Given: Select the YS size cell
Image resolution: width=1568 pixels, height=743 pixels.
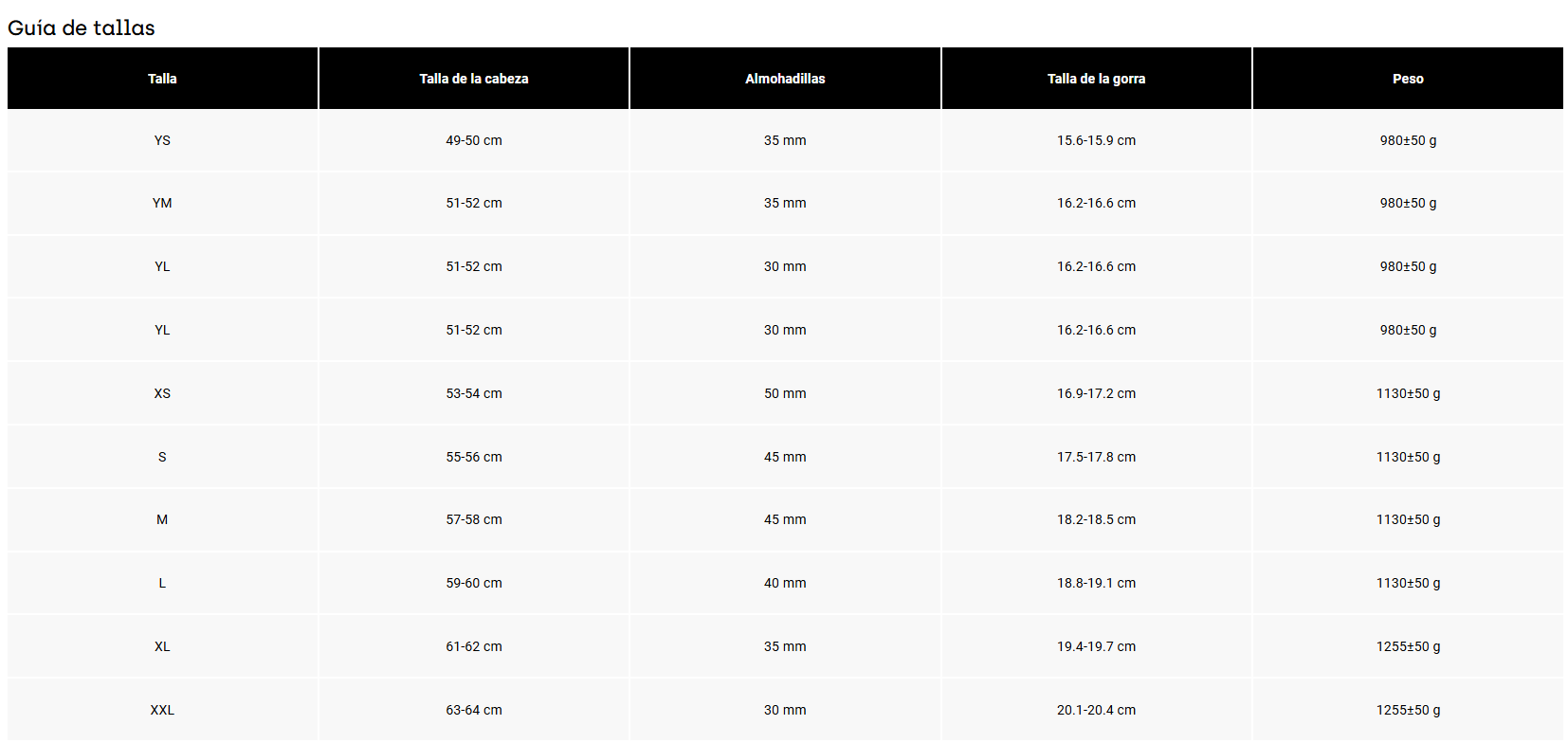Looking at the screenshot, I should point(162,140).
